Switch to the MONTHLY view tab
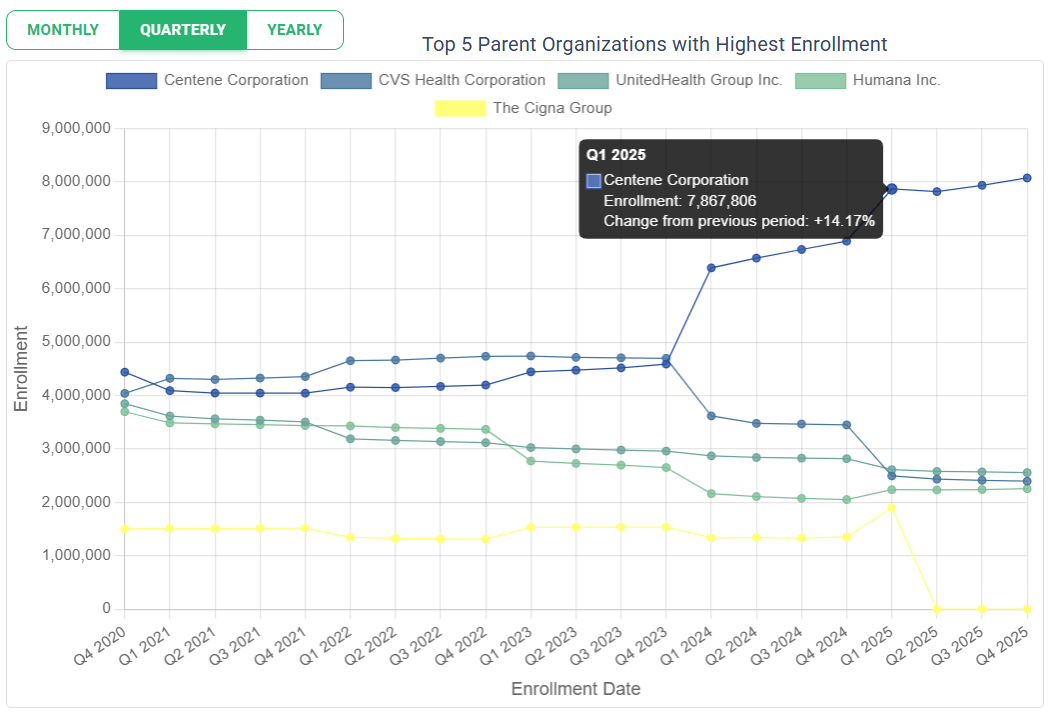The image size is (1054, 713). 63,30
